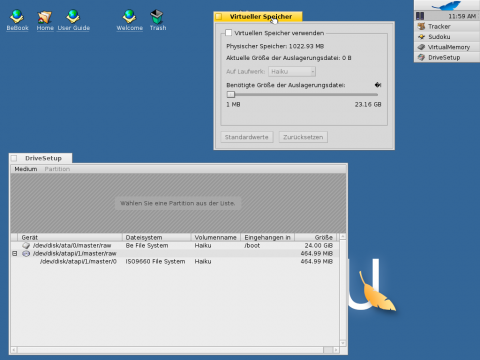Open the Medium menu in DriveSetup
This screenshot has height=360, width=480.
pos(26,169)
